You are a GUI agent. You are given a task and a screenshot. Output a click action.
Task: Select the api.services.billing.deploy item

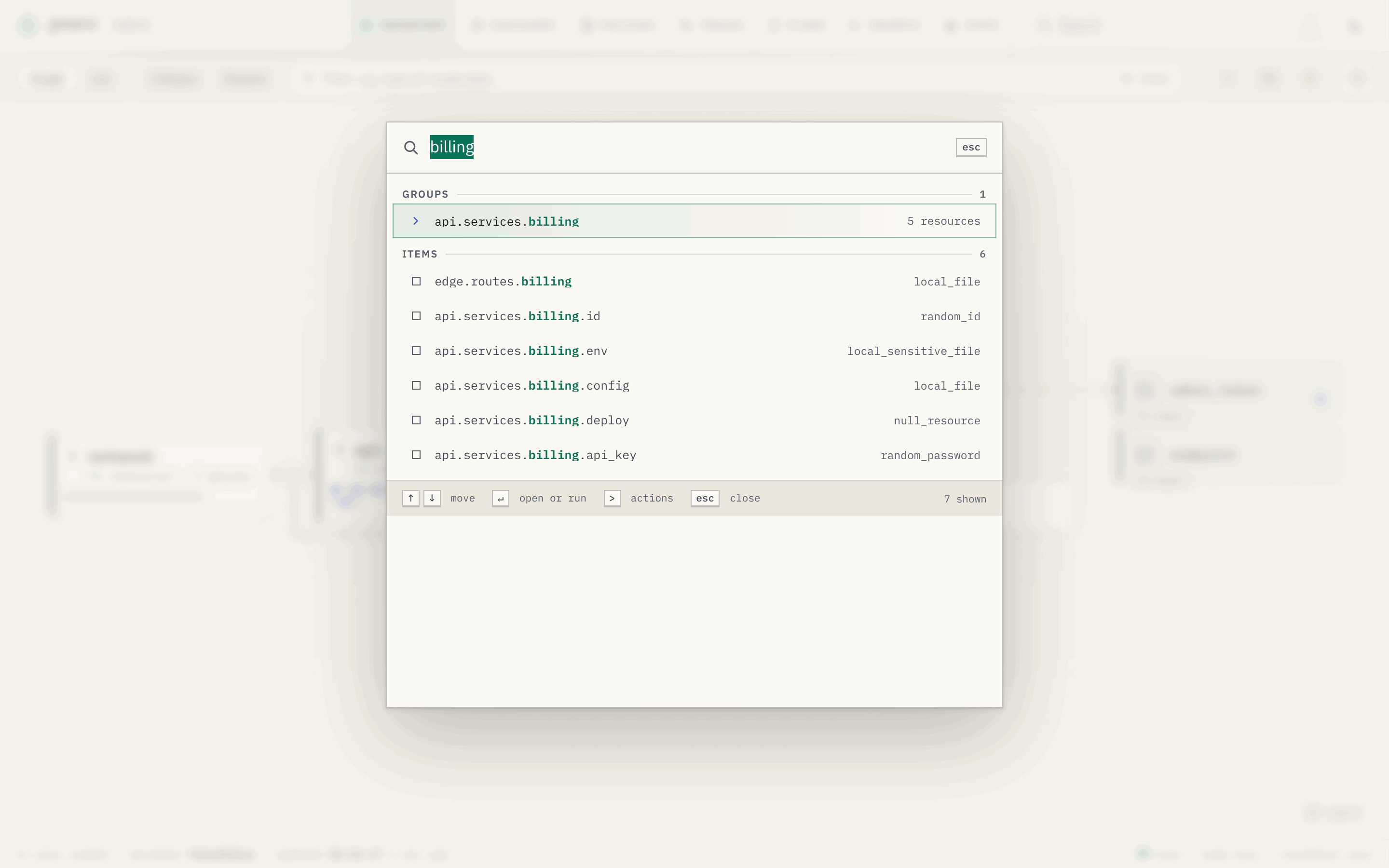(x=694, y=420)
